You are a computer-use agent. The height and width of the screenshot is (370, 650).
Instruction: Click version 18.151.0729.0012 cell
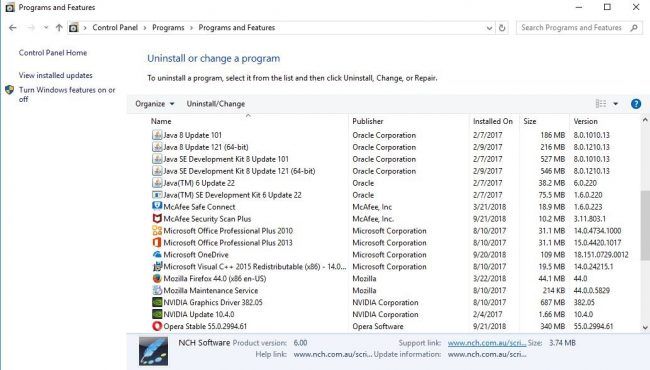click(x=601, y=255)
